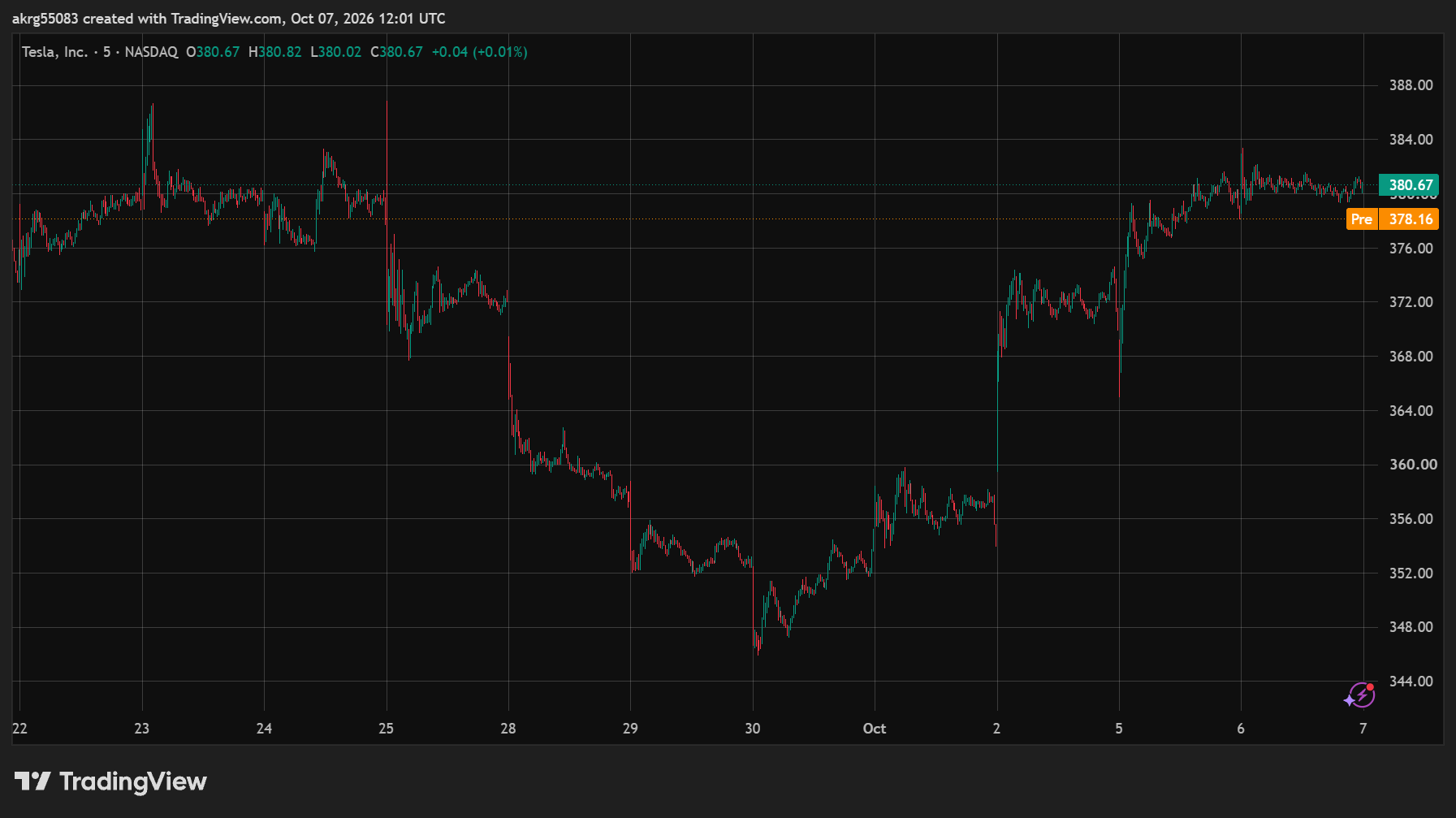Viewport: 1456px width, 818px height.
Task: Click the 2 date label on time axis
Action: click(996, 729)
